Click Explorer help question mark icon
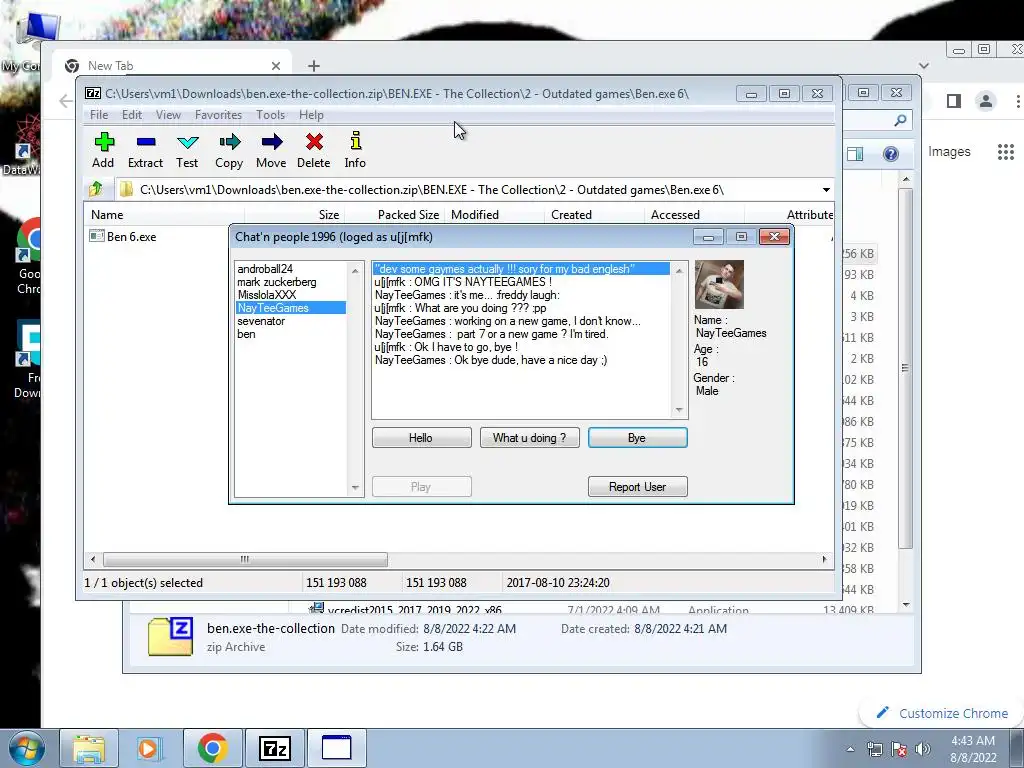The height and width of the screenshot is (768, 1024). click(890, 153)
